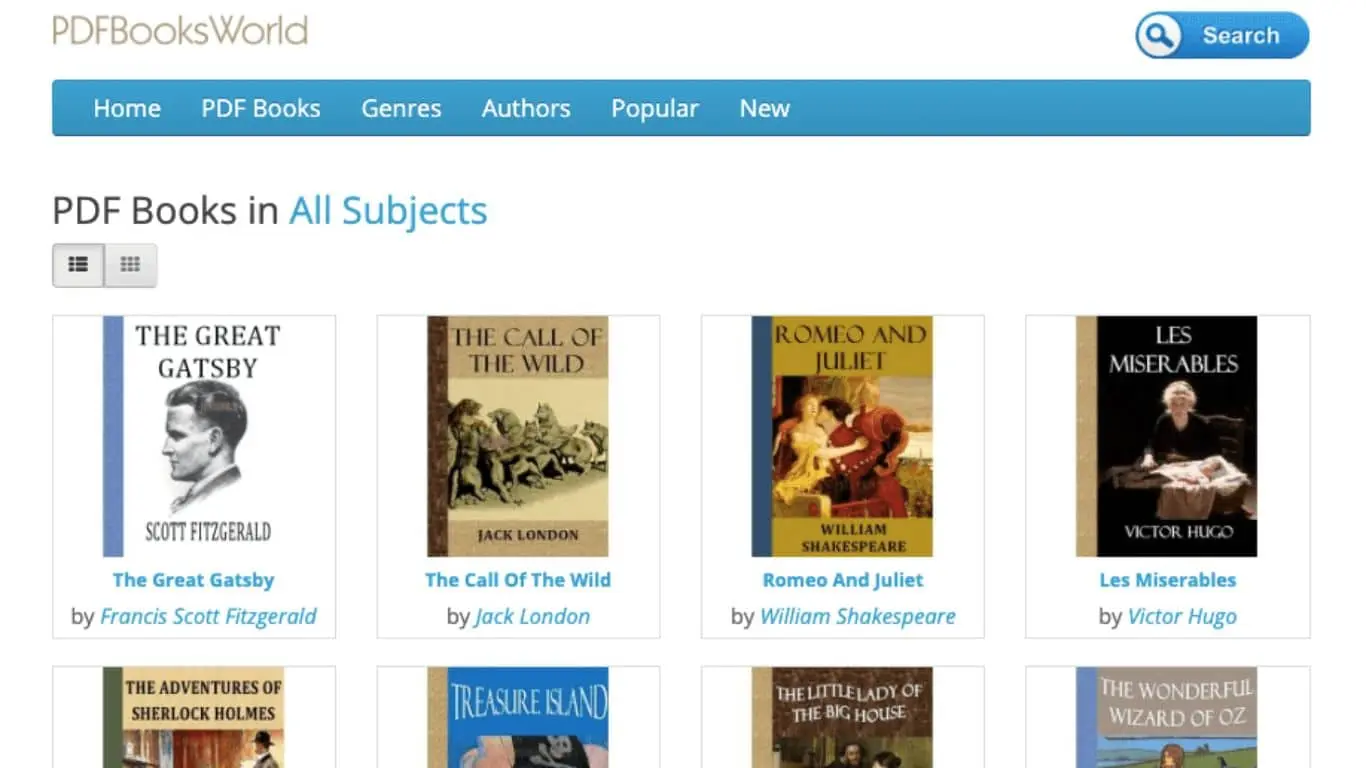The image size is (1366, 768).
Task: Open The Great Gatsby book page
Action: tap(193, 579)
